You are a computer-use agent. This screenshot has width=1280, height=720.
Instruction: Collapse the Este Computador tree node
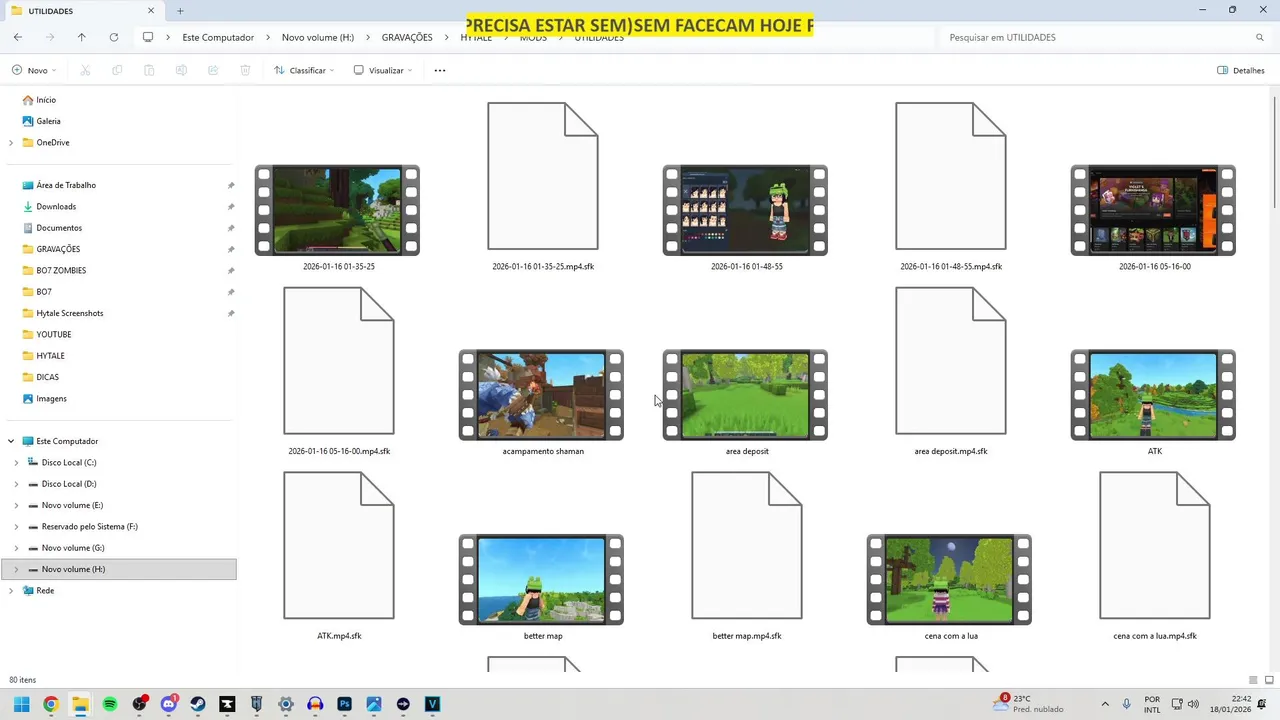tap(11, 441)
